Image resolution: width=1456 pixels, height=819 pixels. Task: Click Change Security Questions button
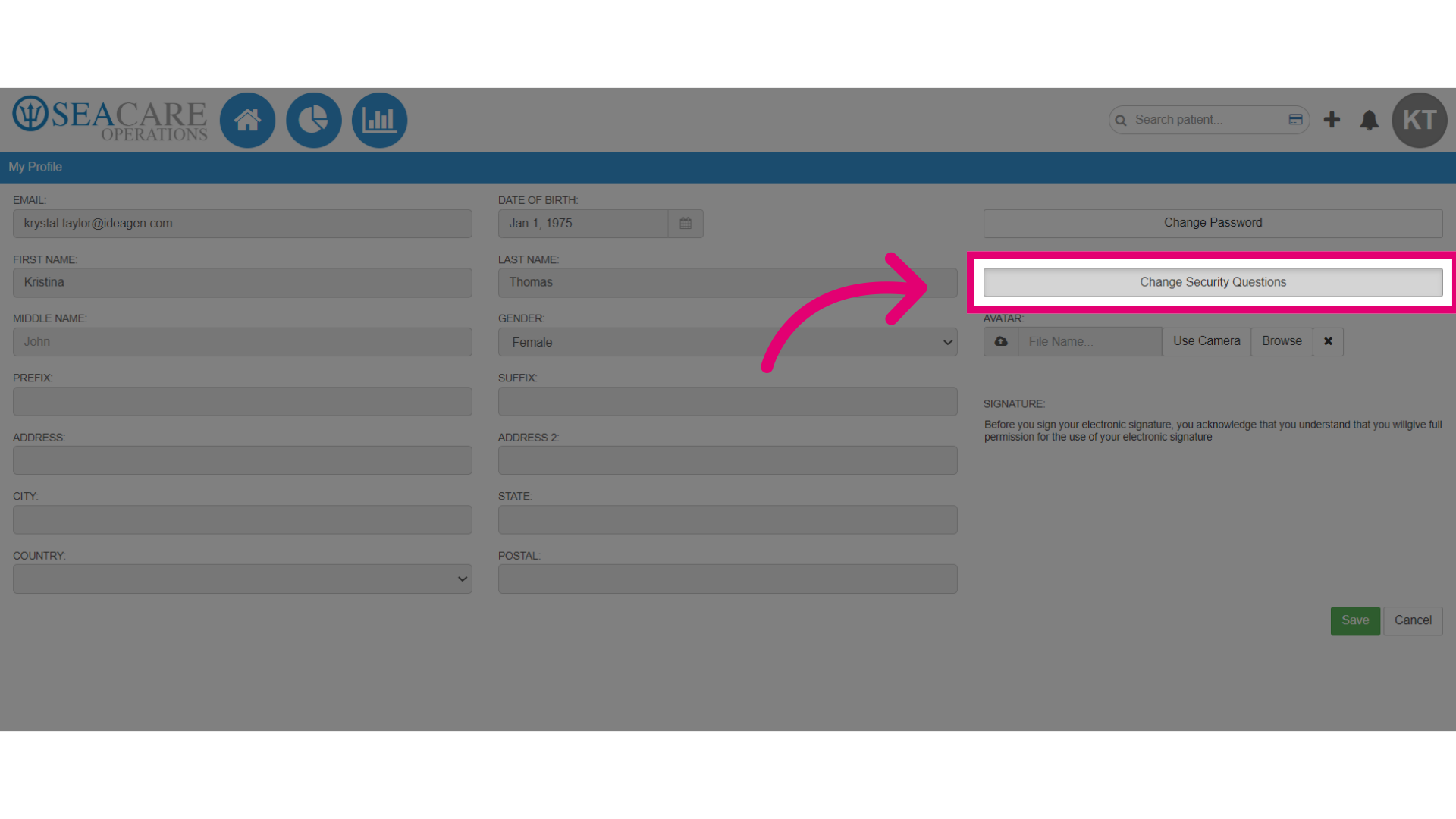click(x=1213, y=282)
